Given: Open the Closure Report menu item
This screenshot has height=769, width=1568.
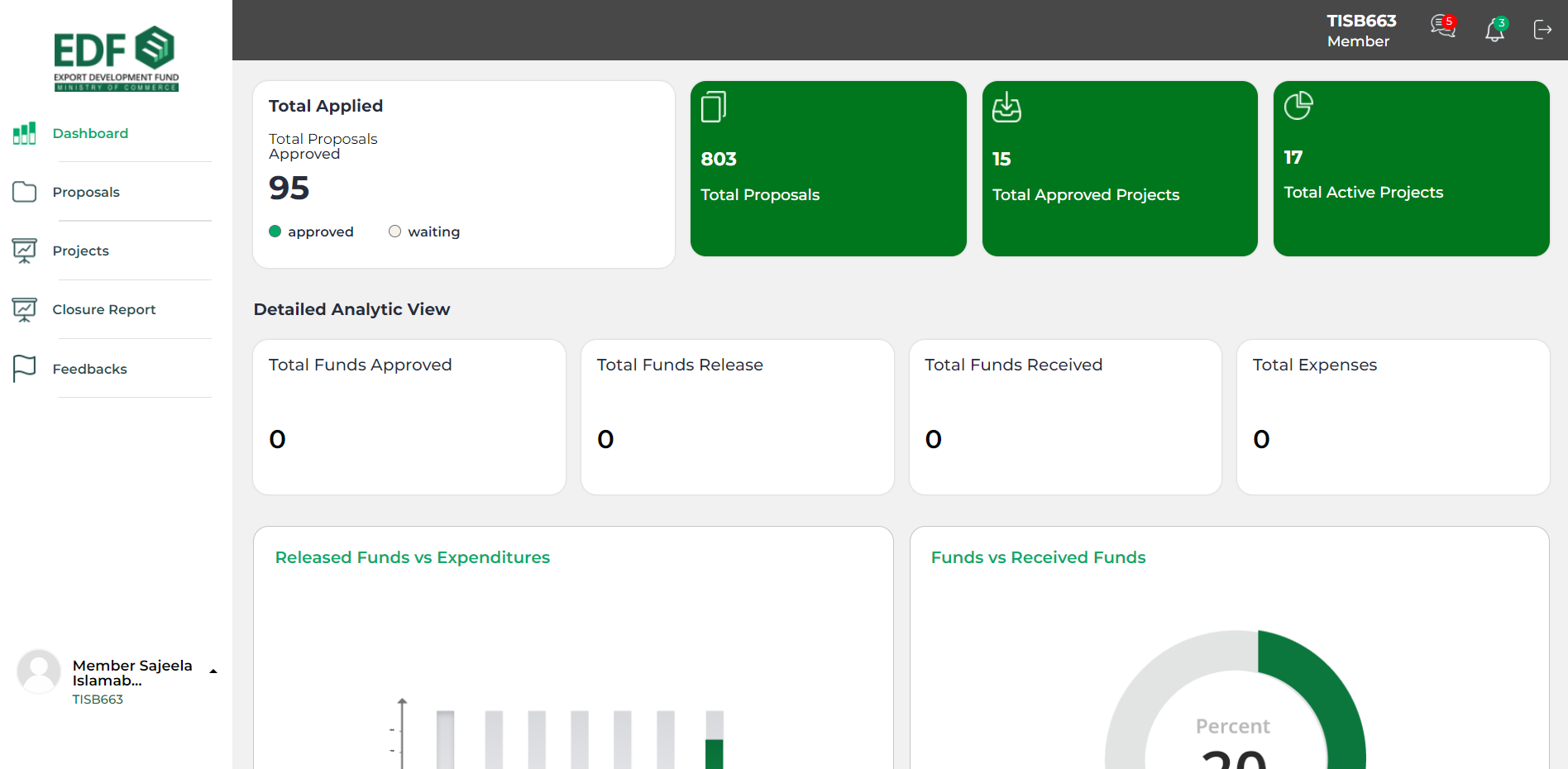Looking at the screenshot, I should click(104, 309).
